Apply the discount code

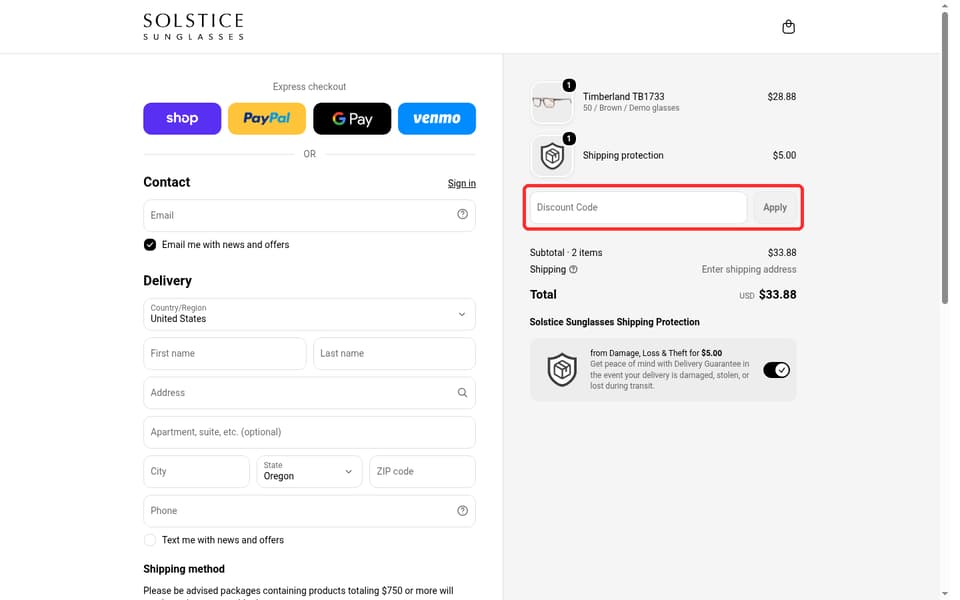tap(774, 208)
